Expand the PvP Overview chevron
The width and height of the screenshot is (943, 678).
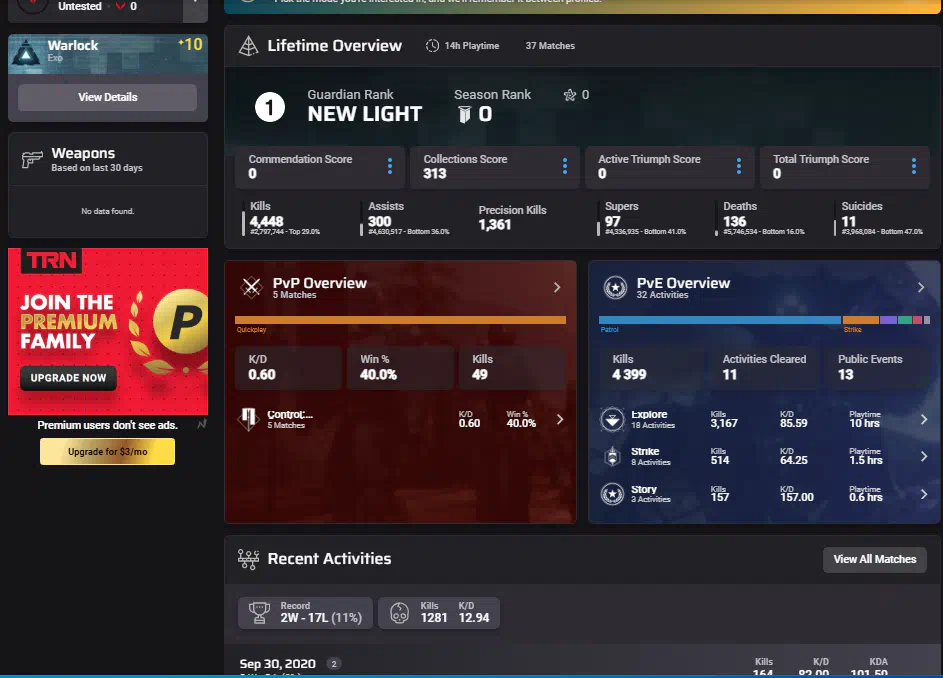[x=557, y=288]
